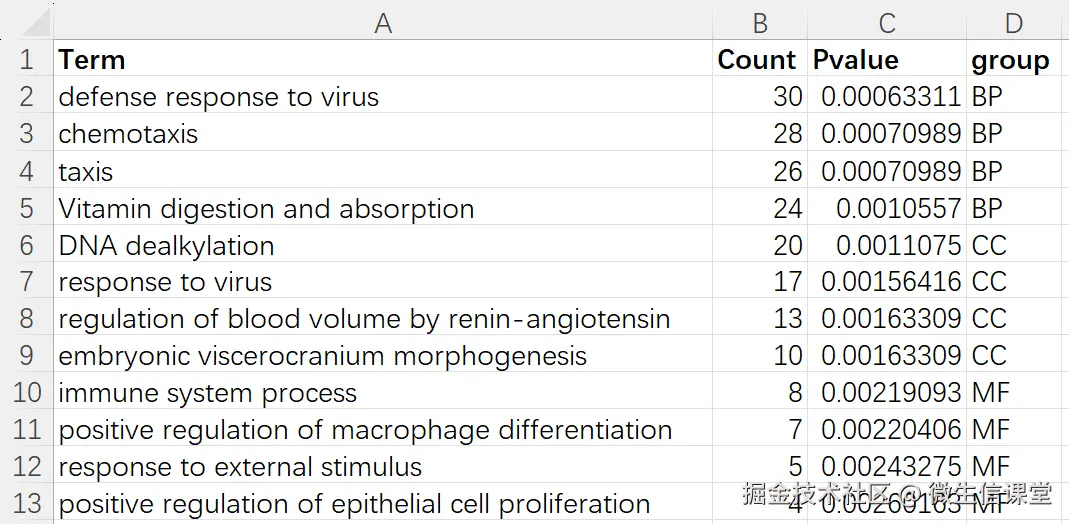Select cell 'embryonic viscerocranium morphogenesis'

point(383,356)
